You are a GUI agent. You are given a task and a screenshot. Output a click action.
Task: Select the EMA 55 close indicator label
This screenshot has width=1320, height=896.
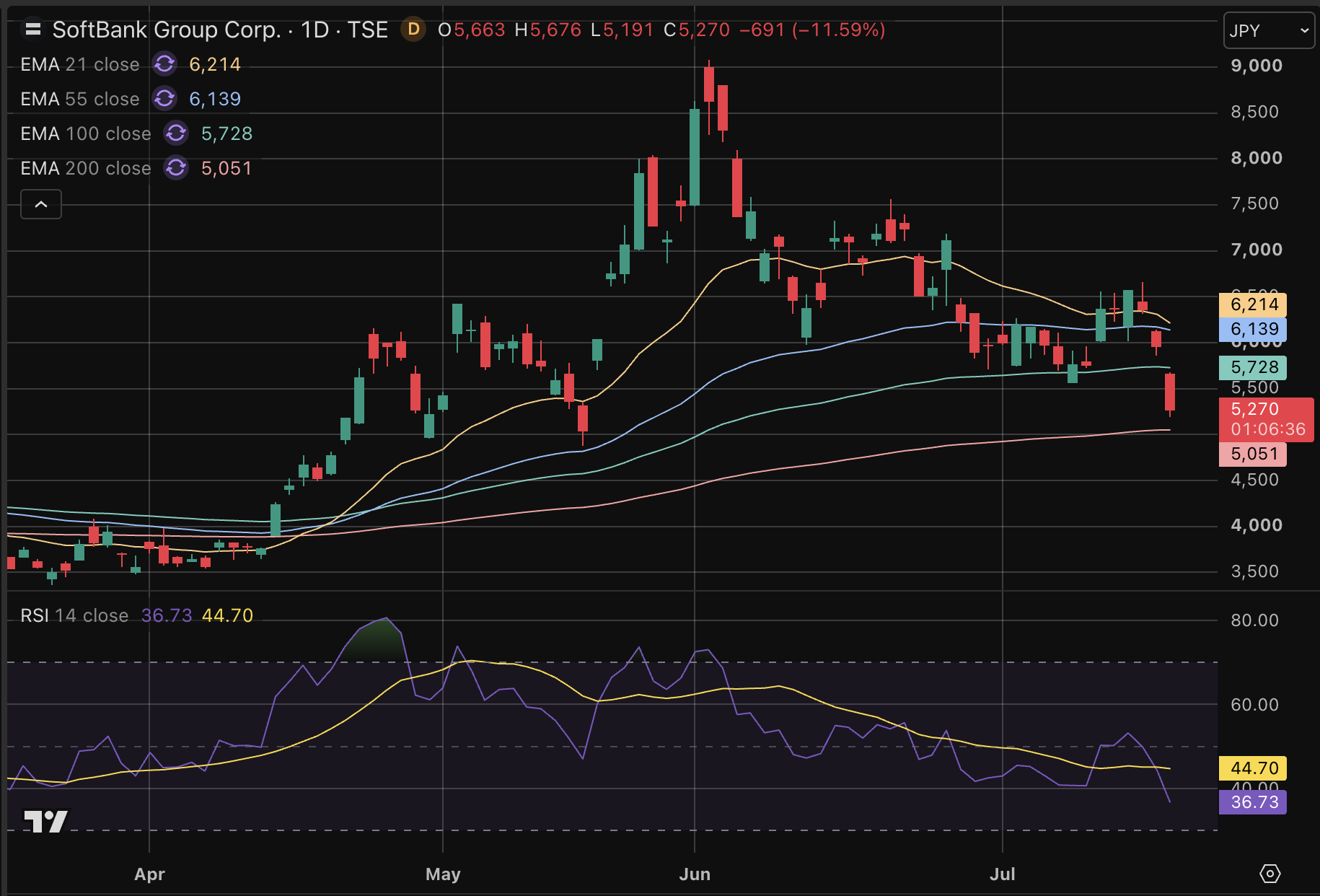[x=80, y=99]
